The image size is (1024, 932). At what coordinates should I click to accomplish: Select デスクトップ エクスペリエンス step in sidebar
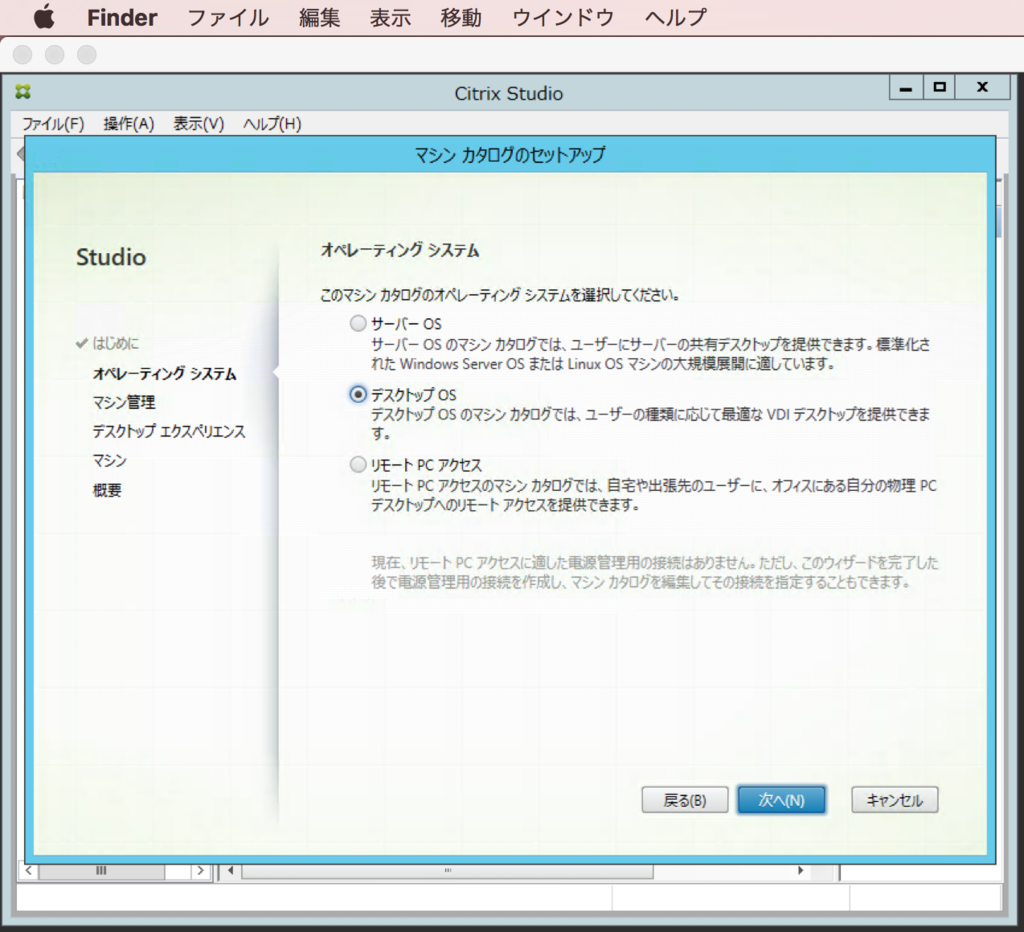pyautogui.click(x=168, y=431)
